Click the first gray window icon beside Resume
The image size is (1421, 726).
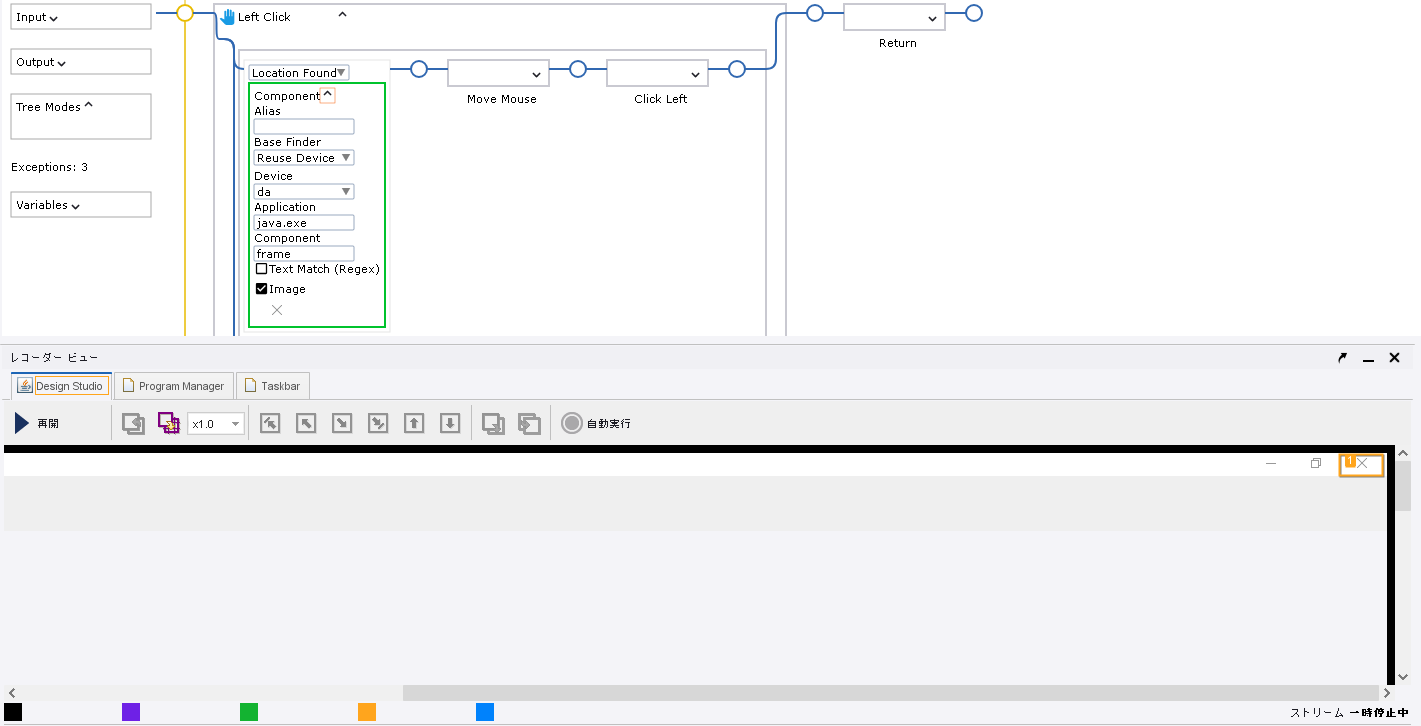(x=133, y=423)
